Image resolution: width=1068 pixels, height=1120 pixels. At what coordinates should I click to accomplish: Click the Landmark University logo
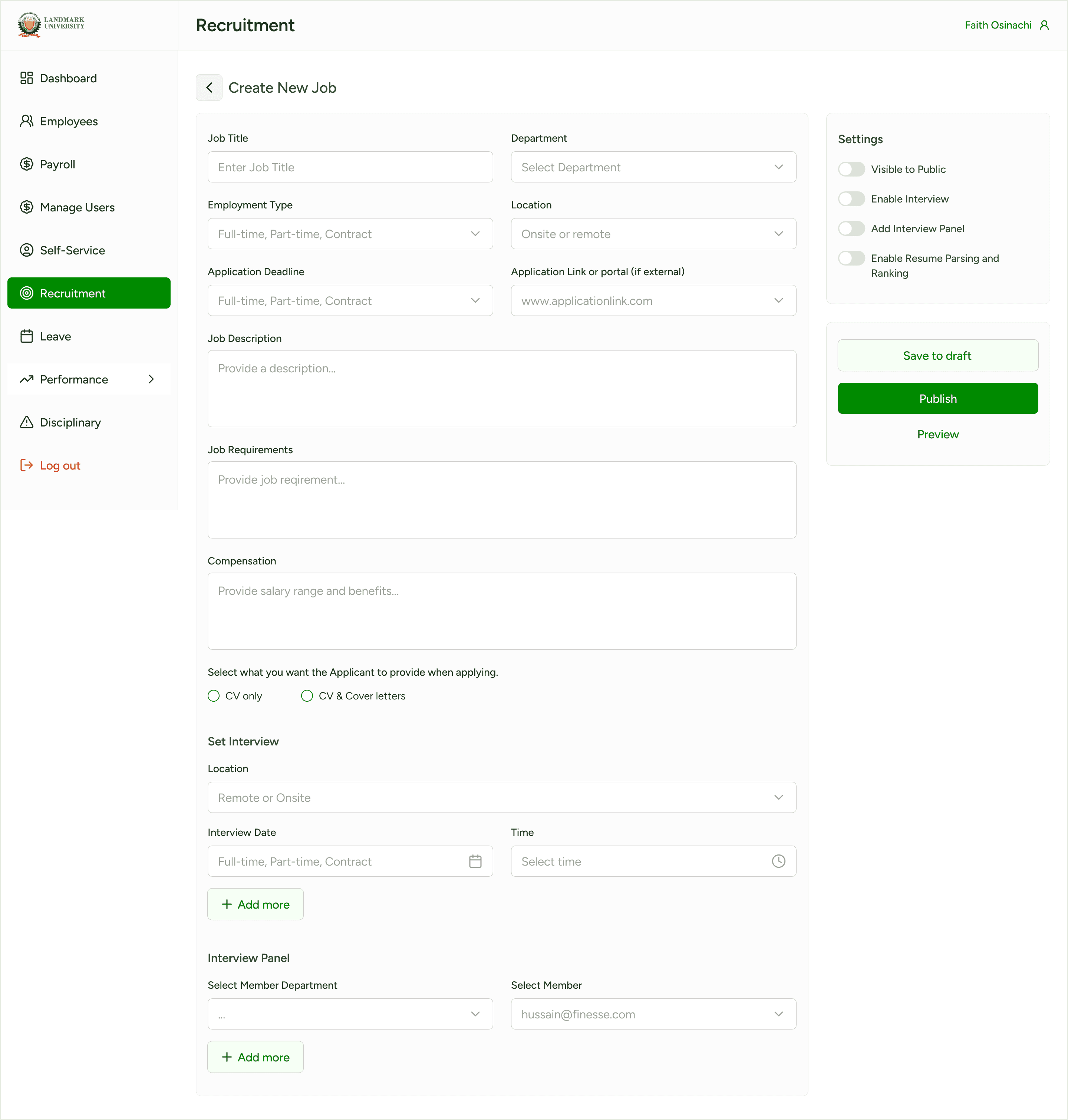[51, 24]
